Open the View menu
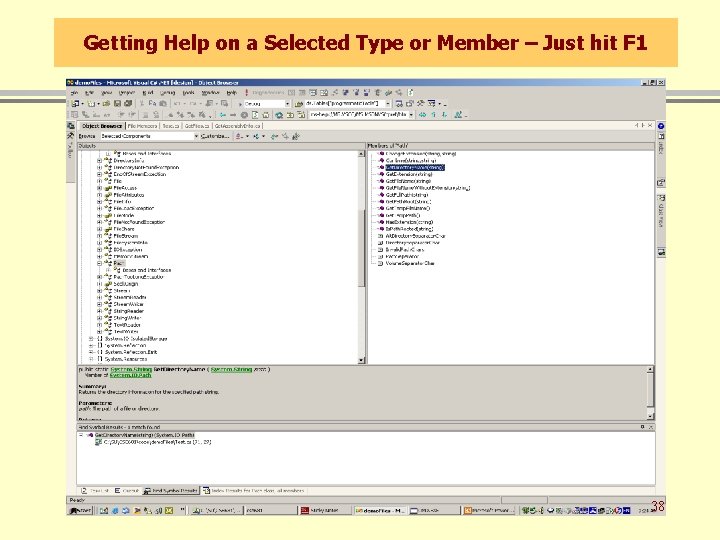 (107, 93)
